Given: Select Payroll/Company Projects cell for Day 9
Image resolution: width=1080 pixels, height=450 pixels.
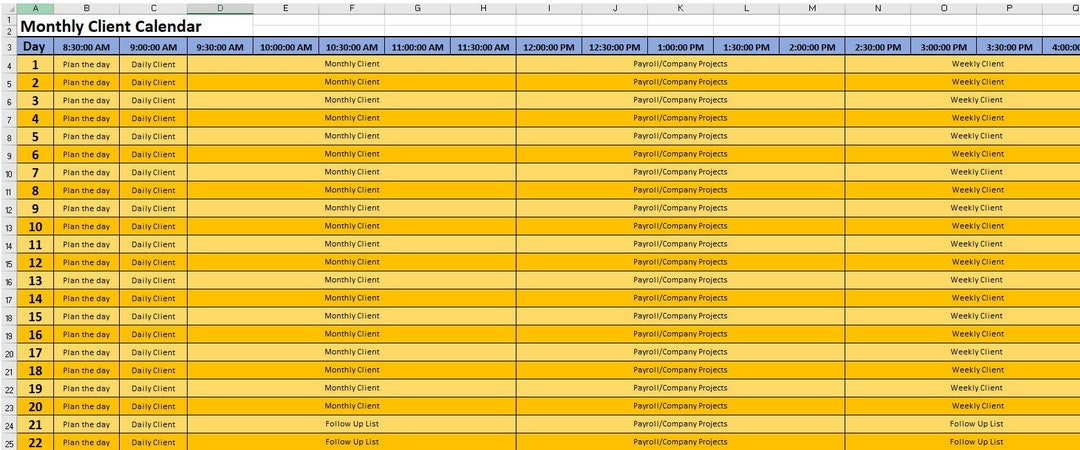Looking at the screenshot, I should pos(681,208).
